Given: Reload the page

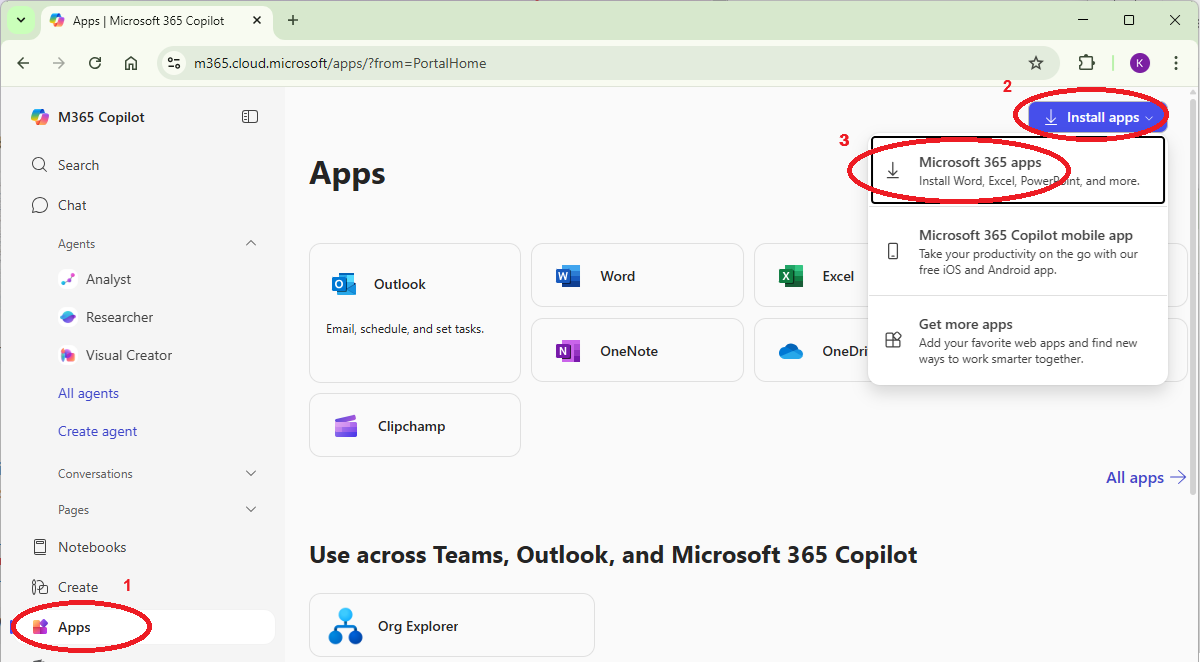Looking at the screenshot, I should pos(95,63).
